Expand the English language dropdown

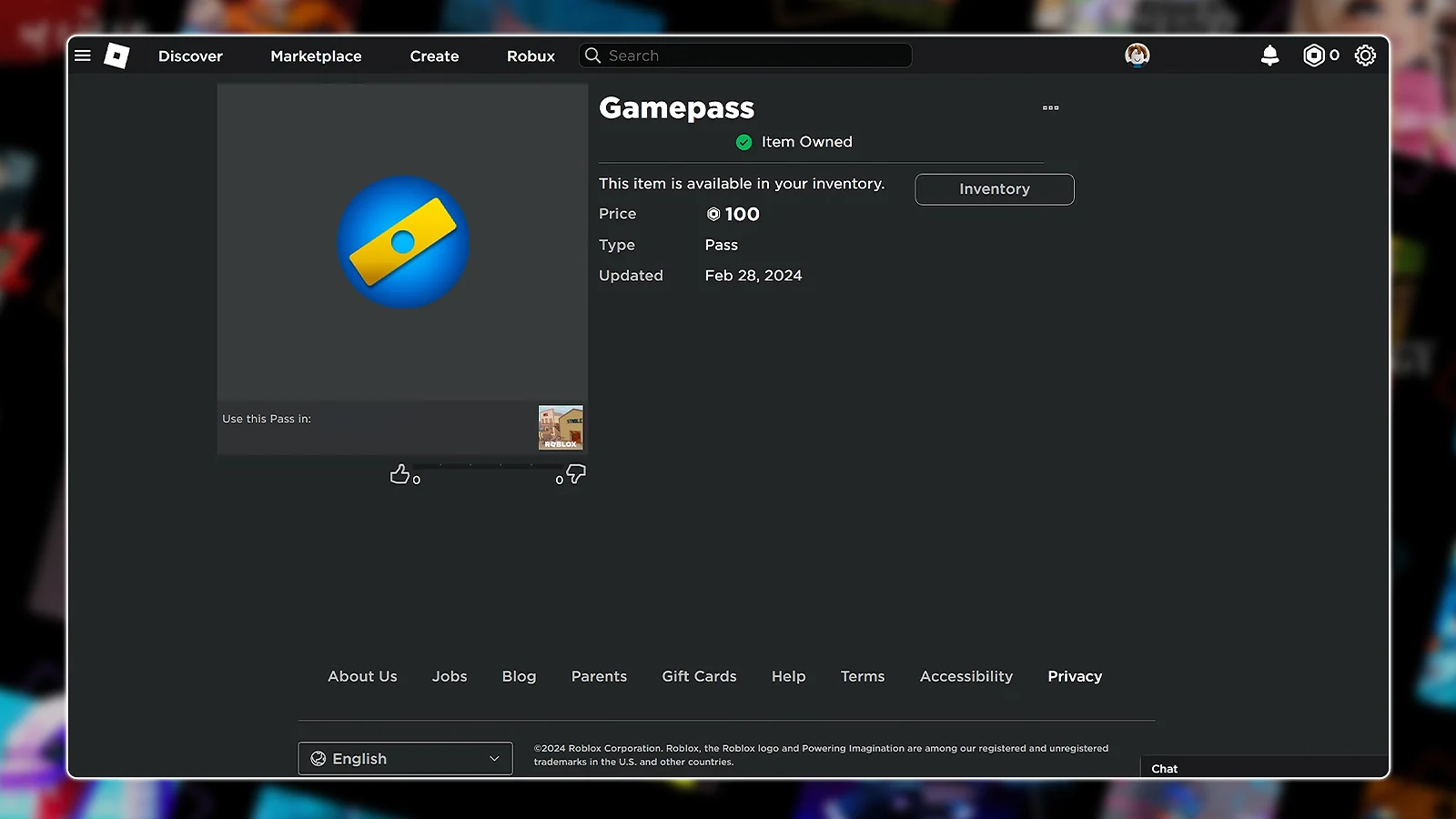(405, 759)
